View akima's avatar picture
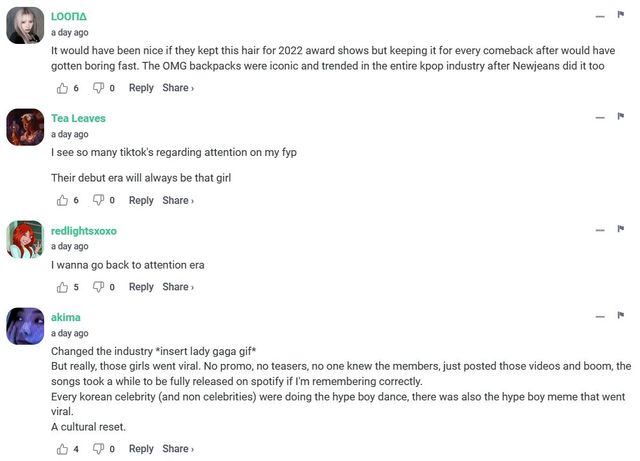The image size is (640, 461). coord(25,326)
